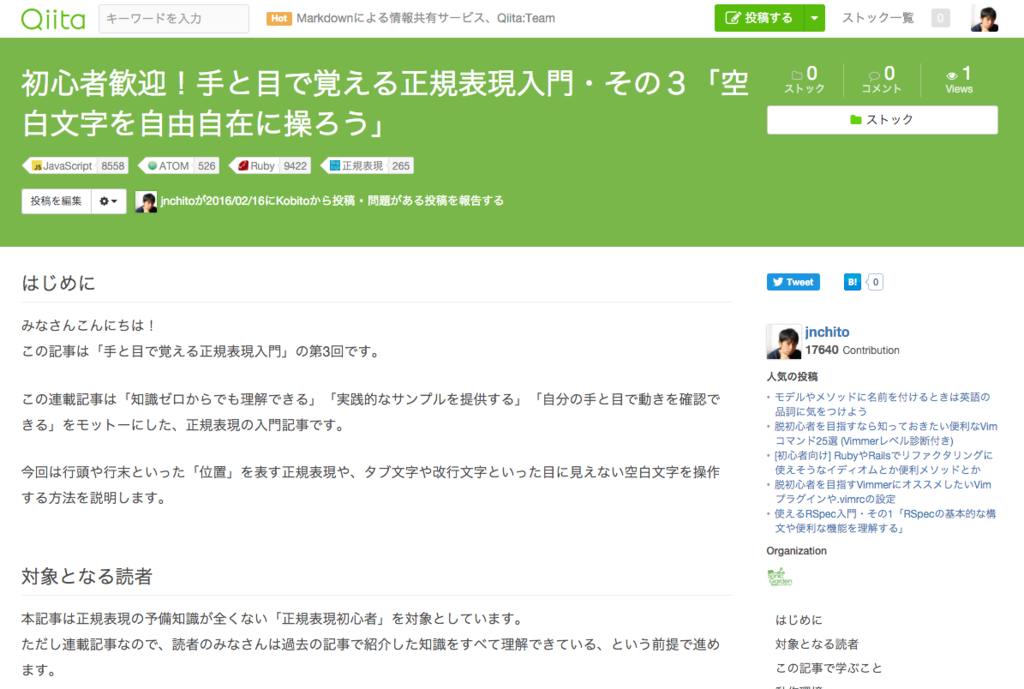Viewport: 1024px width, 689px height.
Task: Click the folder stock counter in the header
Action: point(804,80)
